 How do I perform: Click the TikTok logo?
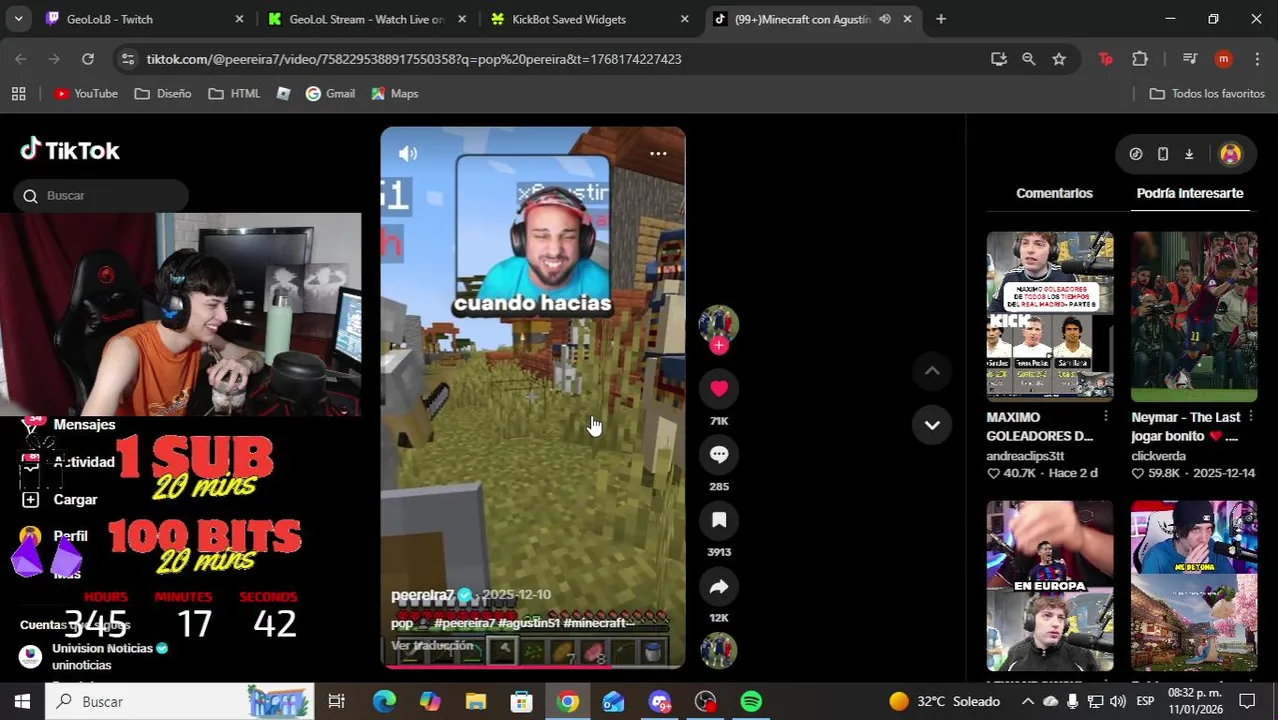(70, 151)
